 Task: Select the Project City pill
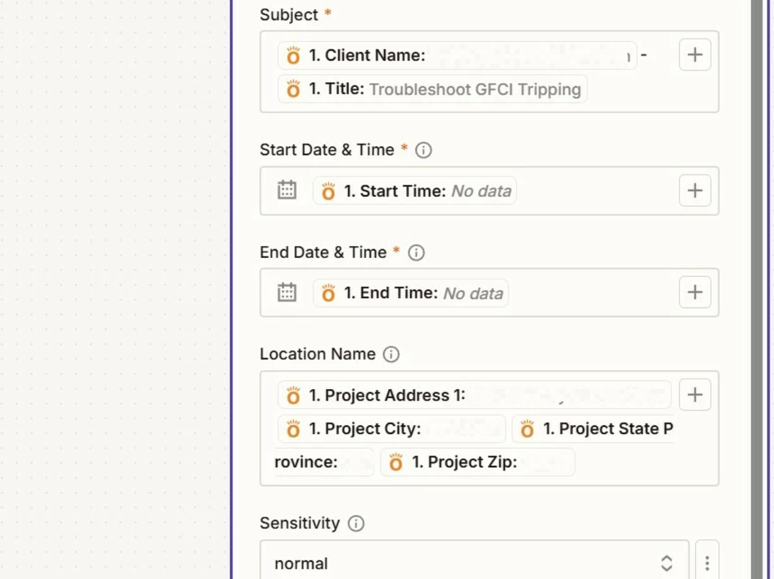click(x=391, y=429)
